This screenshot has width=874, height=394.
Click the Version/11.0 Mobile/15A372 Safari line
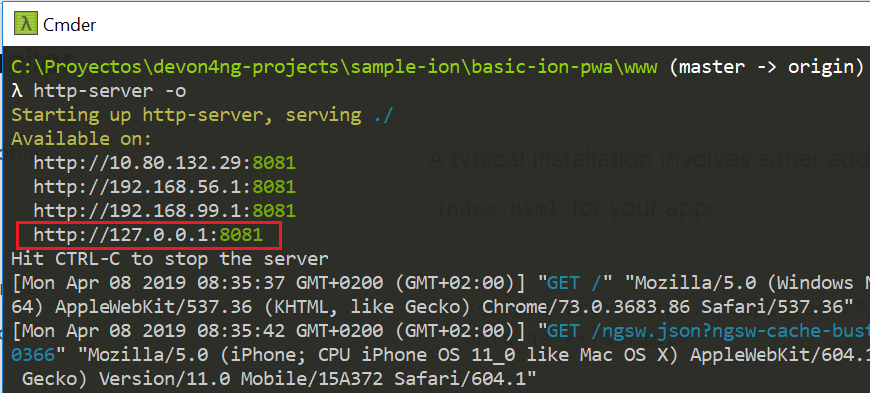point(279,379)
